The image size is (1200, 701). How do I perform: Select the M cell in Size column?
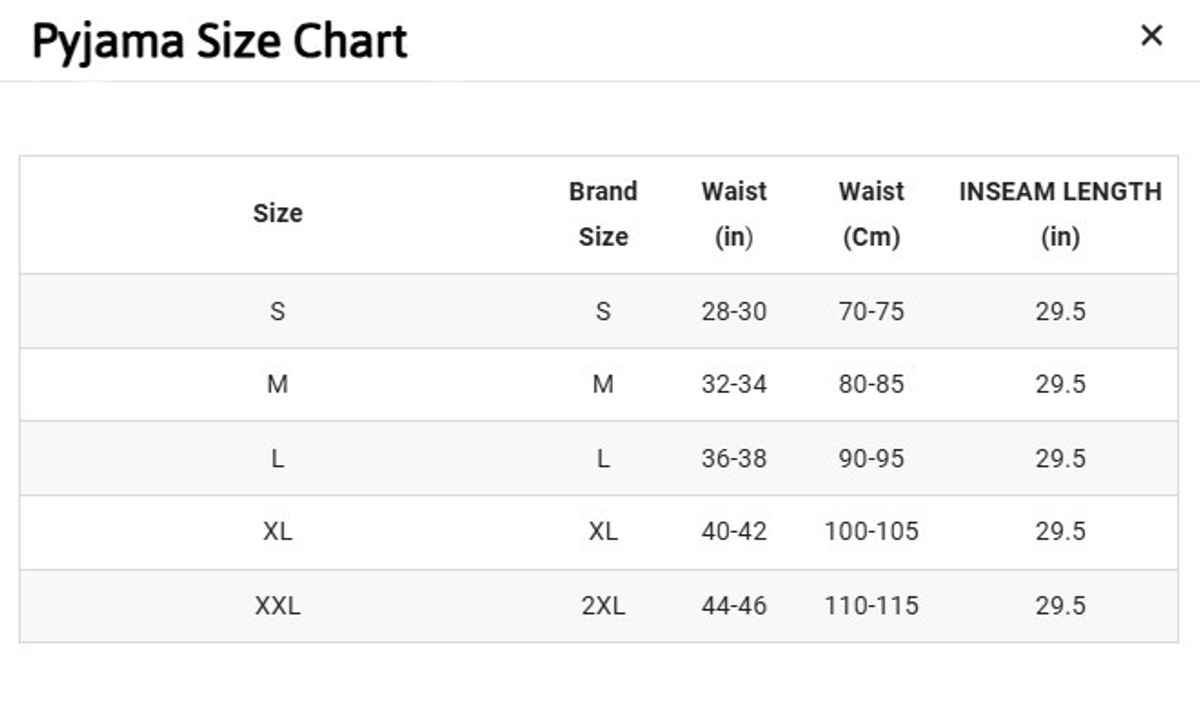[278, 384]
